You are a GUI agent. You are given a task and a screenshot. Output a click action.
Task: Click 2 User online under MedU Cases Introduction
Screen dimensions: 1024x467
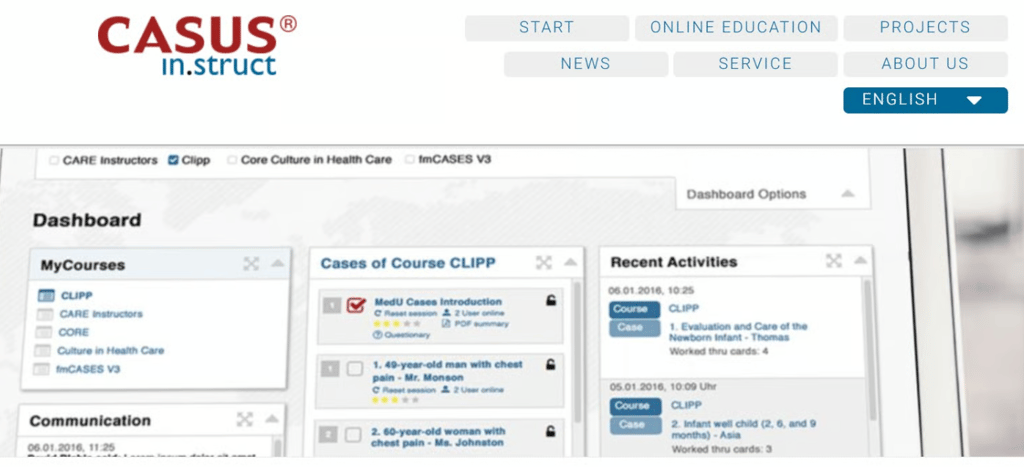click(473, 313)
